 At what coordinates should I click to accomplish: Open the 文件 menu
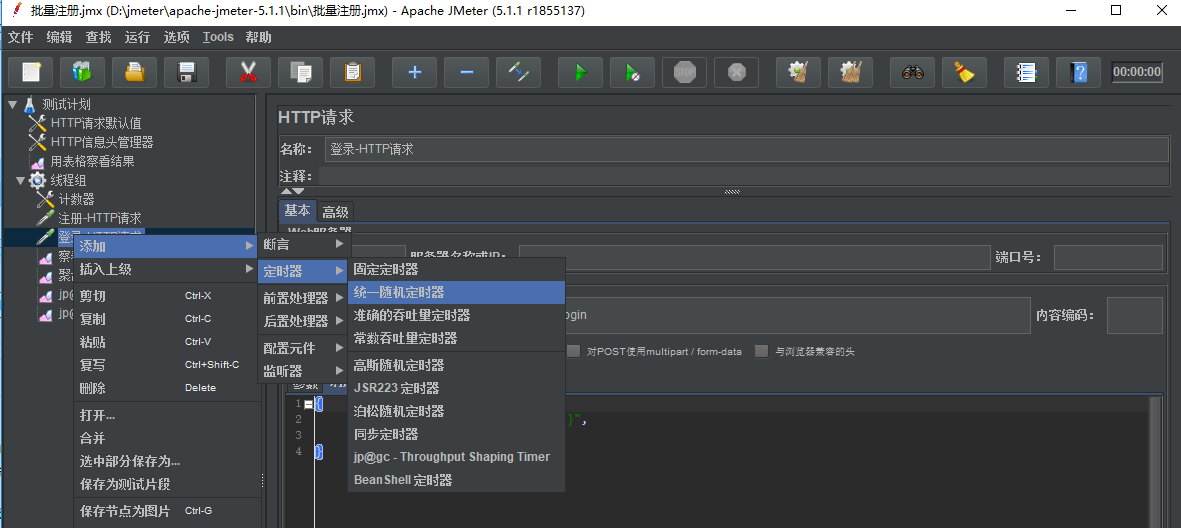point(21,37)
